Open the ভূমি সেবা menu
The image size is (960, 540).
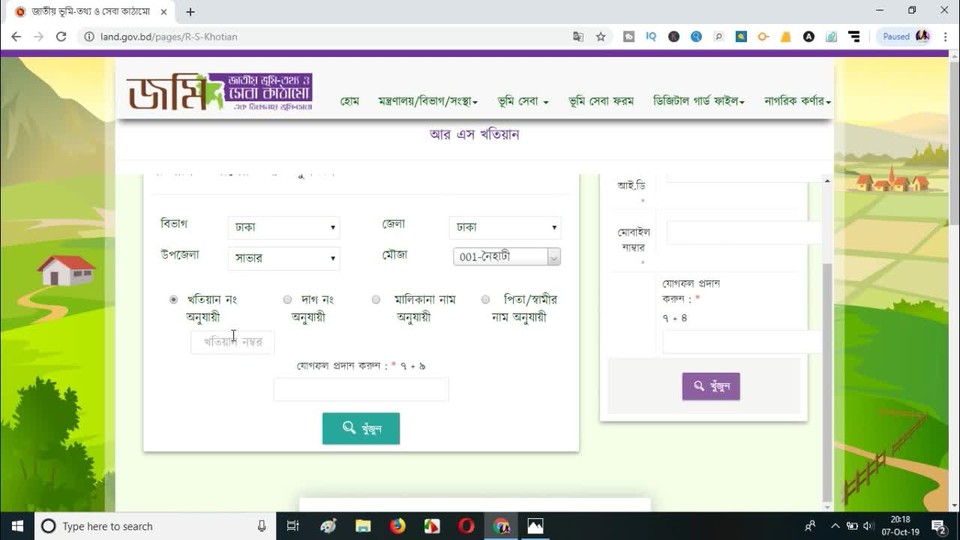519,101
